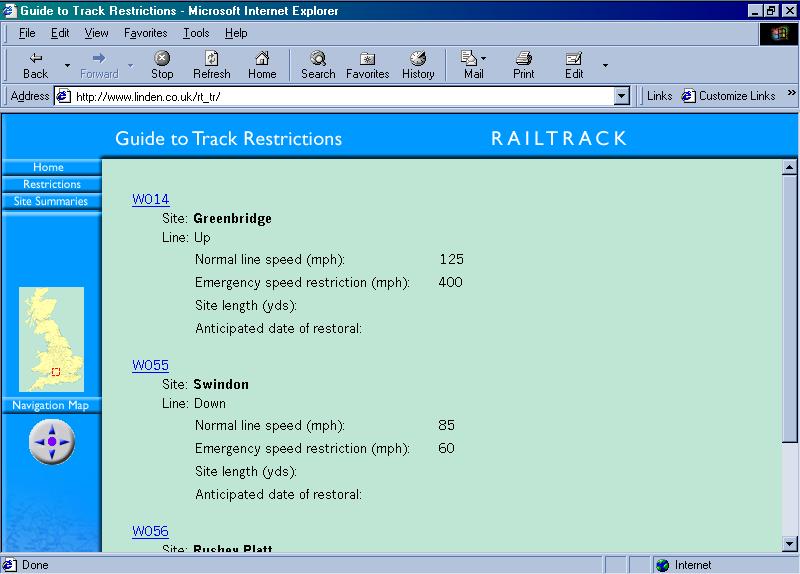
Task: Click the UK map thumbnail
Action: click(x=52, y=339)
